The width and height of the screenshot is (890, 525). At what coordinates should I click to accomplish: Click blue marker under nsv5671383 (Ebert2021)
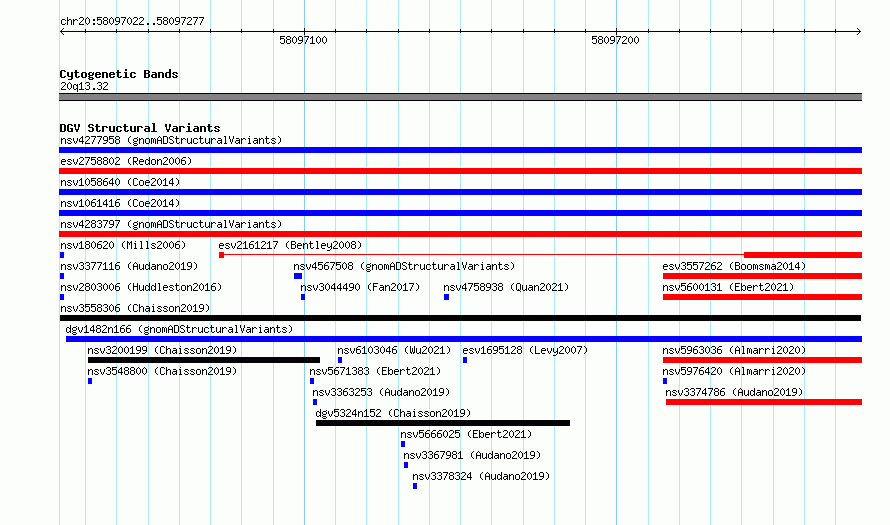[x=312, y=381]
